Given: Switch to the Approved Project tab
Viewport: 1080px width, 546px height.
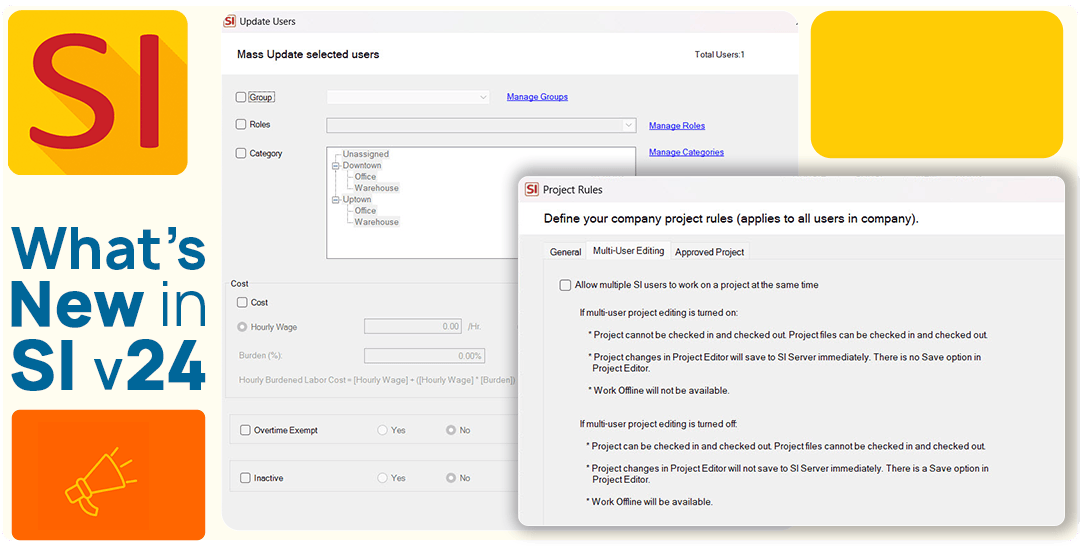Looking at the screenshot, I should [709, 252].
